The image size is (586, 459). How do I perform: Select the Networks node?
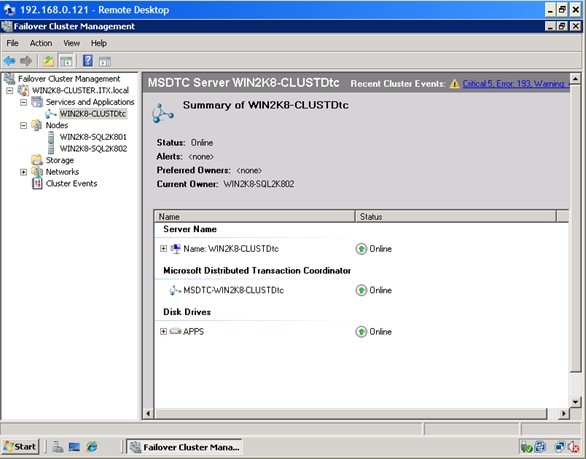[x=62, y=172]
